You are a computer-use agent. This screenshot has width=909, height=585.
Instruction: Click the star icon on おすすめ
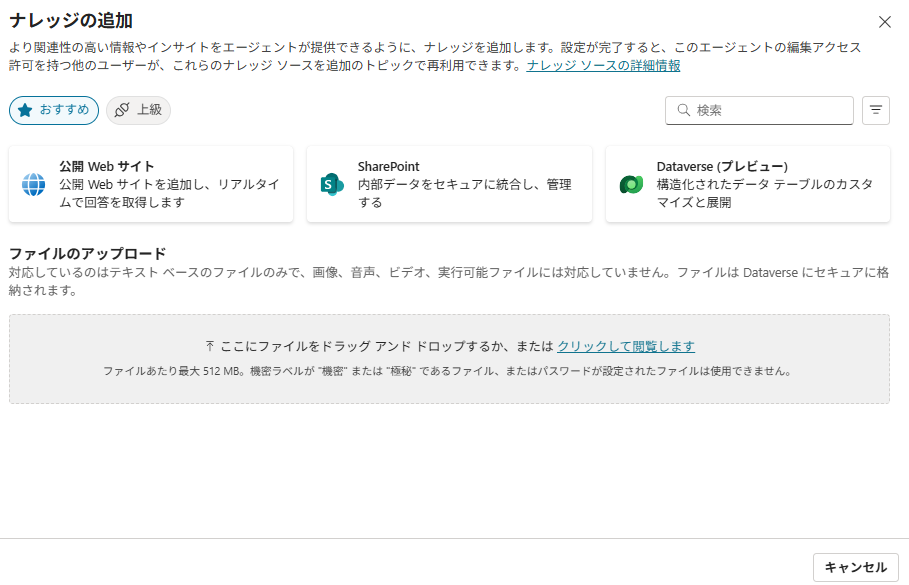tap(25, 110)
